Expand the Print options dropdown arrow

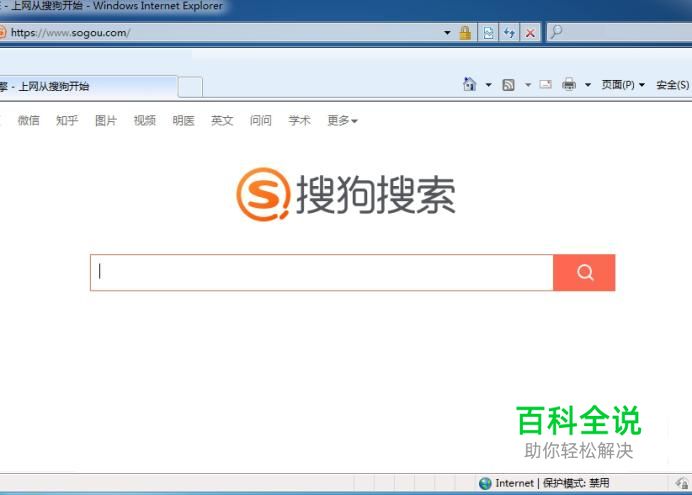point(587,84)
